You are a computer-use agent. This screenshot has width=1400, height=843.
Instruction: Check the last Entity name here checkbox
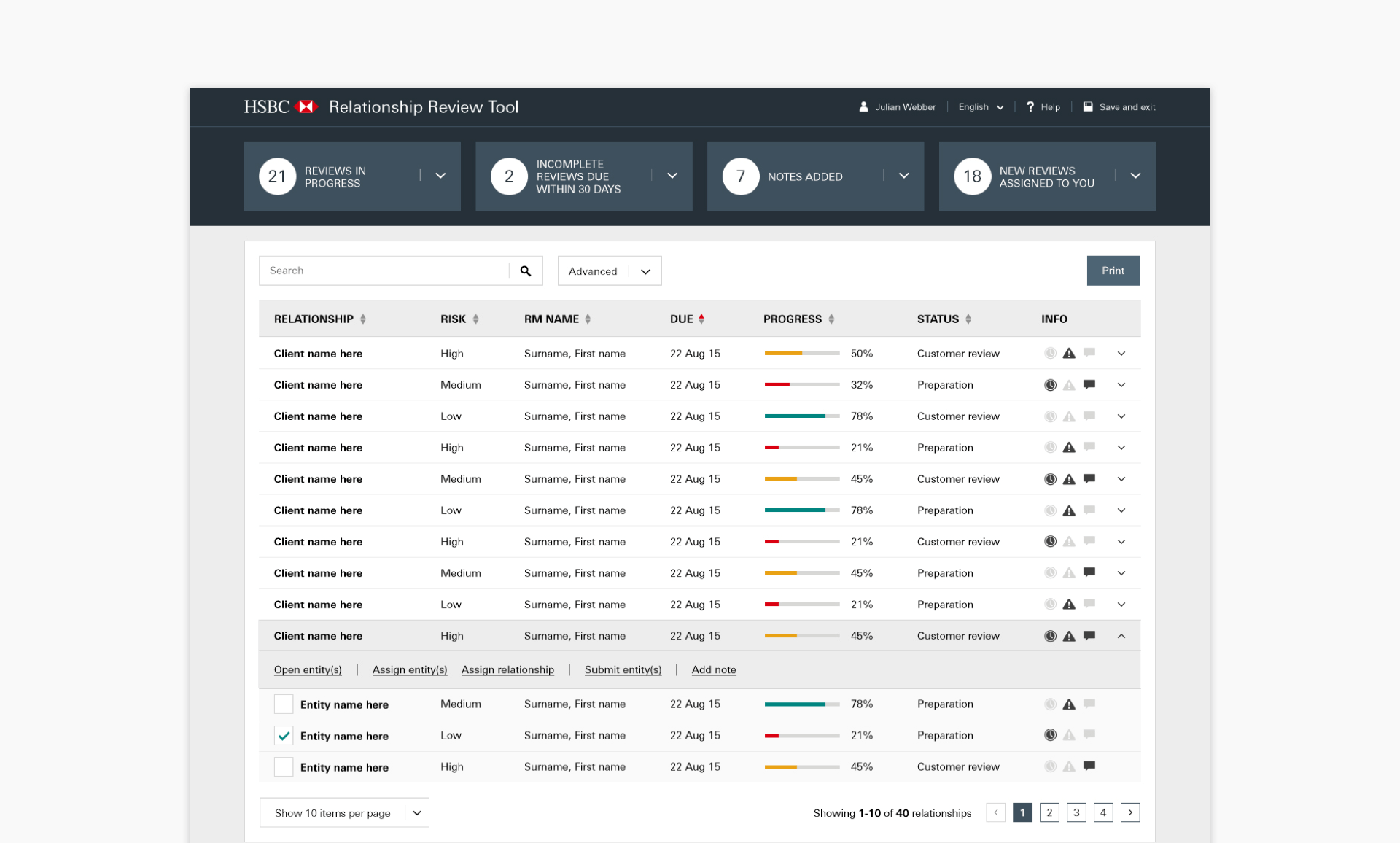tap(284, 767)
